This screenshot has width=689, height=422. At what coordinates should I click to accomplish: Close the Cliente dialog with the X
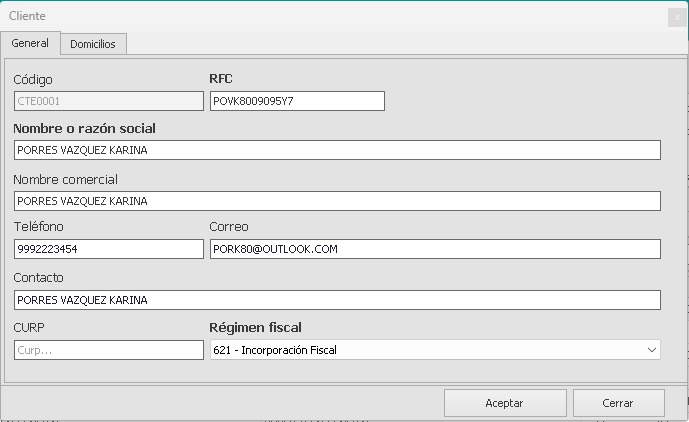click(677, 16)
